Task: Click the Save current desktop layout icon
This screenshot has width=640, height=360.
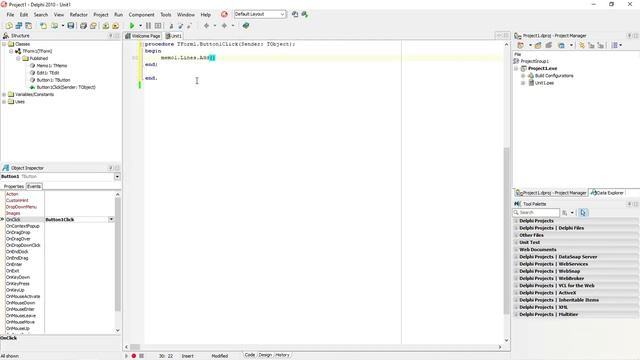Action: (x=295, y=14)
